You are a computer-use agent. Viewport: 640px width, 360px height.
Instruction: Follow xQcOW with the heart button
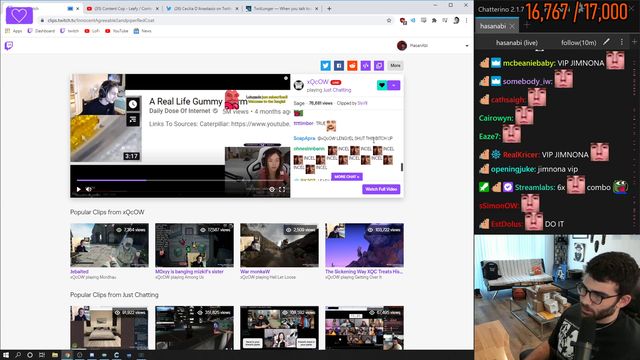pyautogui.click(x=382, y=85)
